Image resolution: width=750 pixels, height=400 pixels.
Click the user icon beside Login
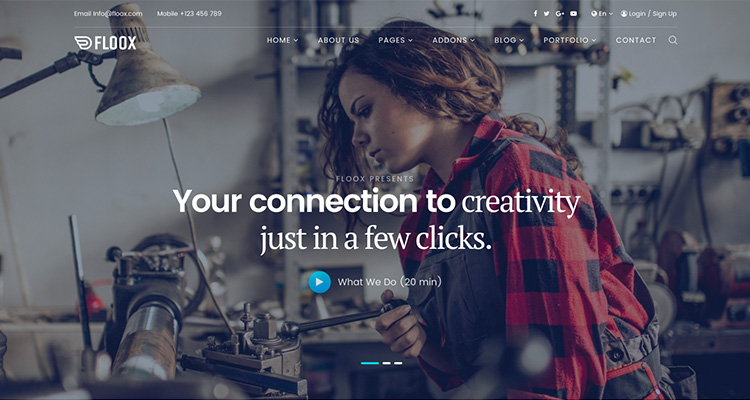point(624,14)
